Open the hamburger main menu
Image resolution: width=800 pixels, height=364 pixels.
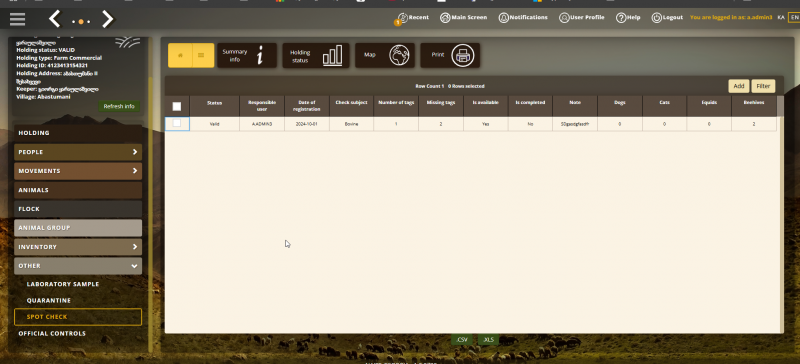[x=17, y=19]
